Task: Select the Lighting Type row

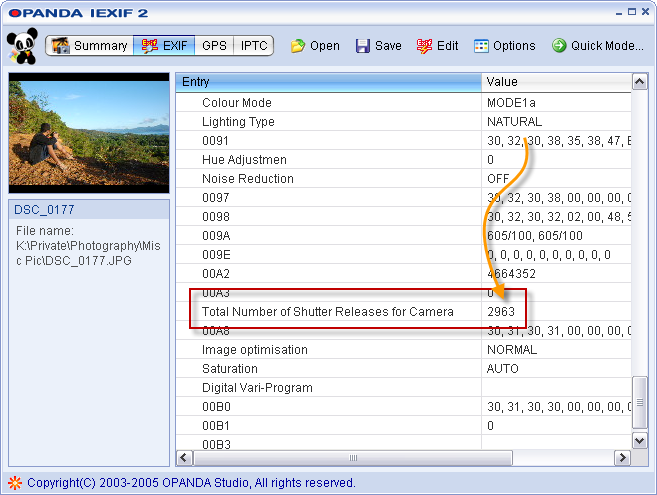Action: 404,122
